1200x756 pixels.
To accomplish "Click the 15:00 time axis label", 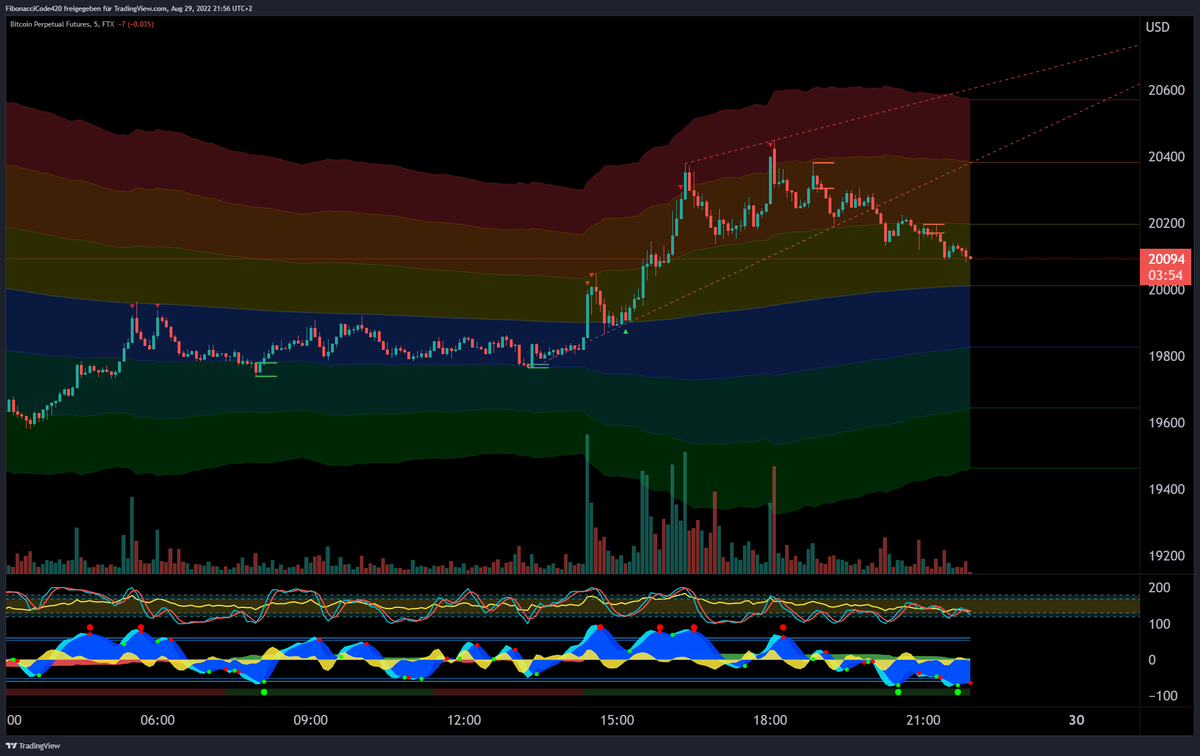I will coord(617,720).
